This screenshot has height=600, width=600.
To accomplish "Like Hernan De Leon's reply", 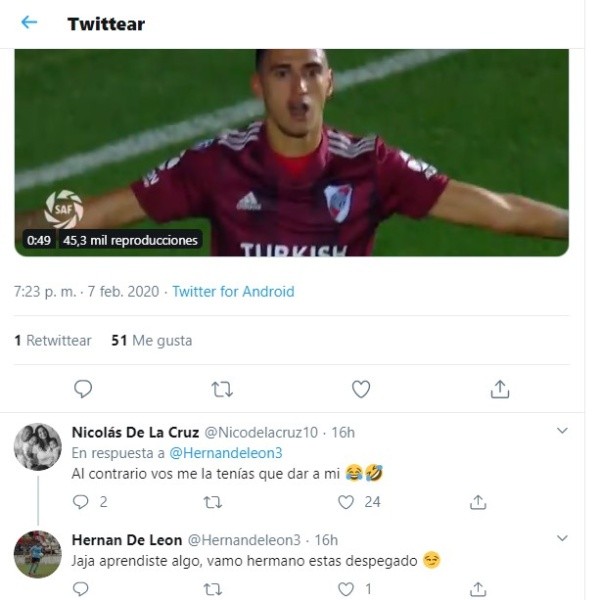I will (346, 589).
